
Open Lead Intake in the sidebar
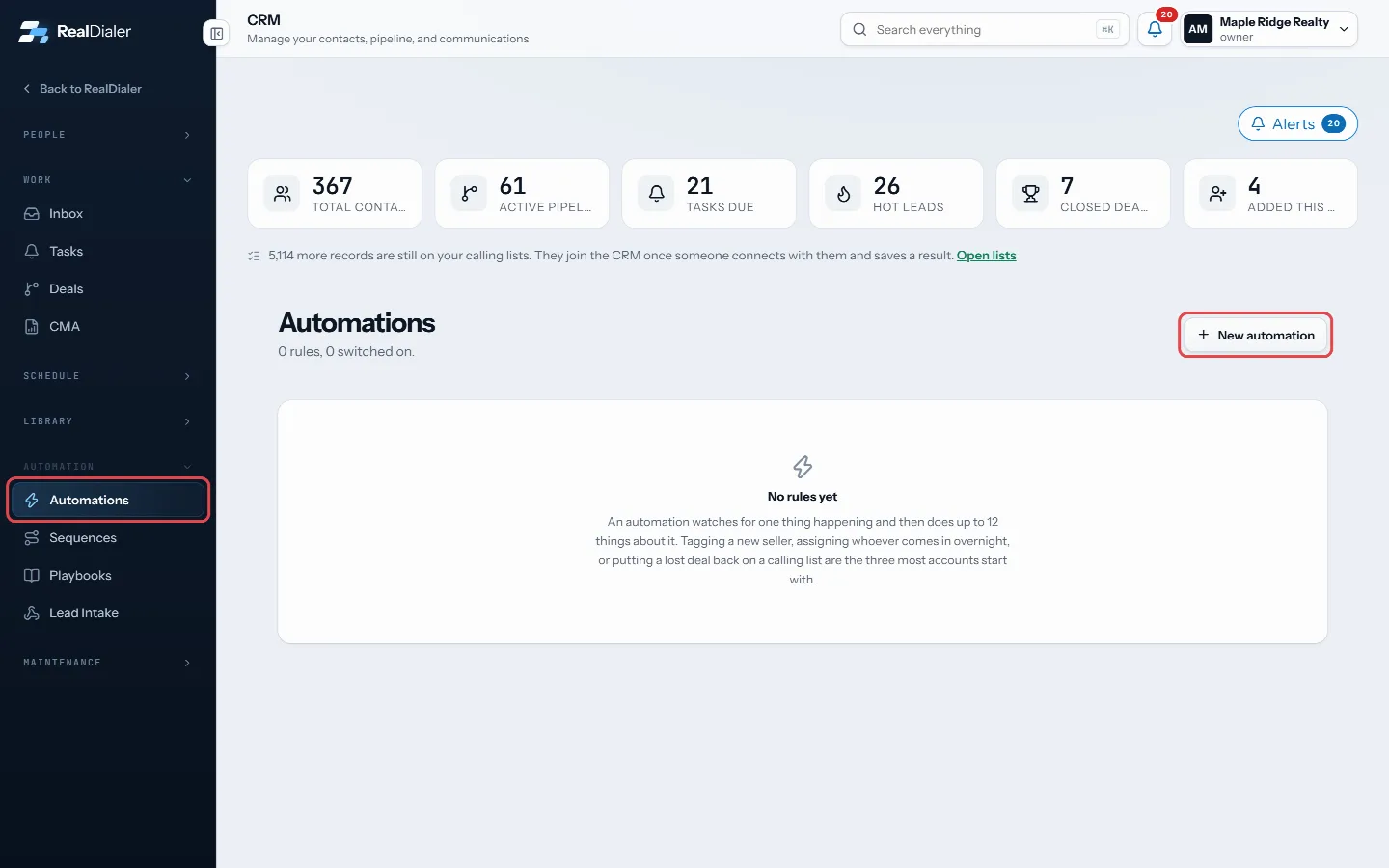108,613
